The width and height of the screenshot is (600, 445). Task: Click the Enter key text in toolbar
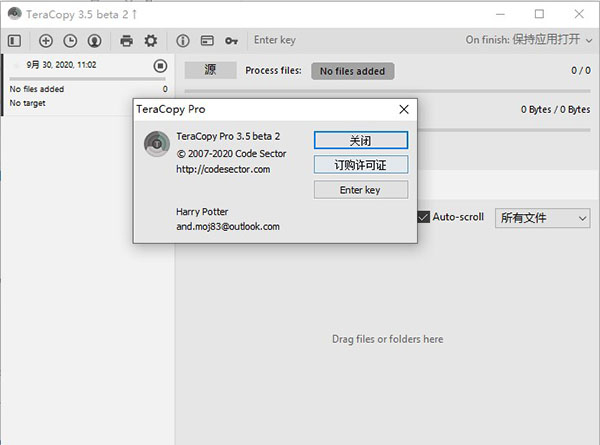[275, 41]
